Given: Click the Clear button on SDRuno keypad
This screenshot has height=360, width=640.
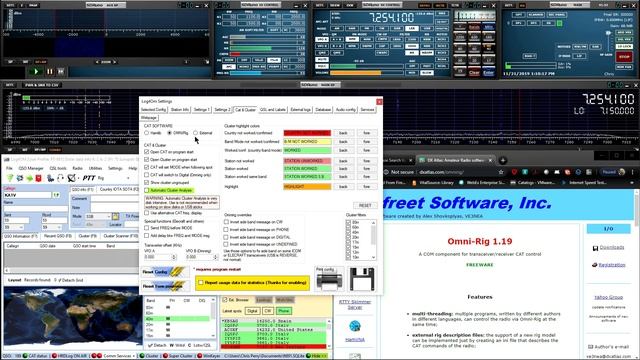Looking at the screenshot, I should pos(474,73).
